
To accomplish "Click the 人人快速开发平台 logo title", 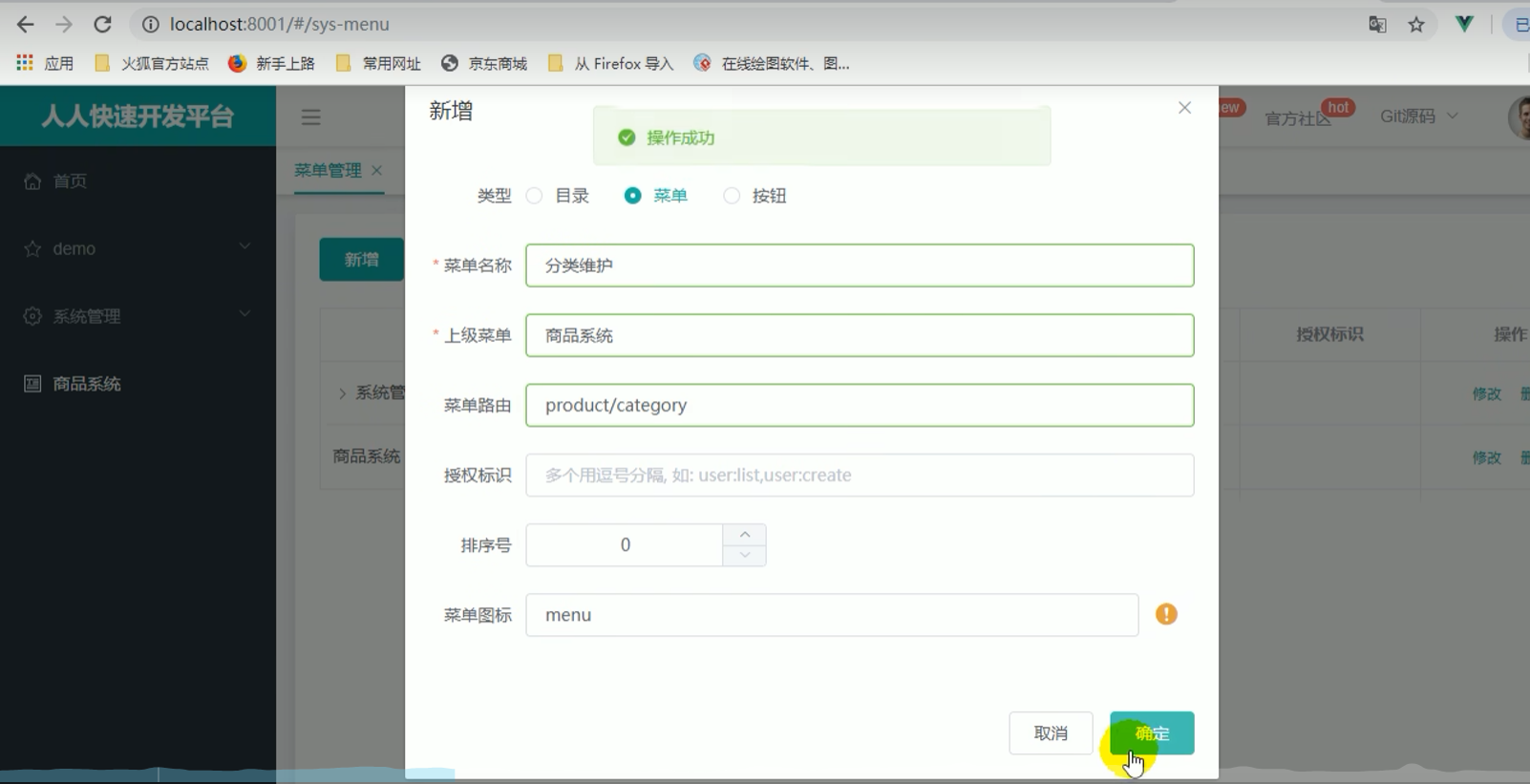I will point(138,117).
